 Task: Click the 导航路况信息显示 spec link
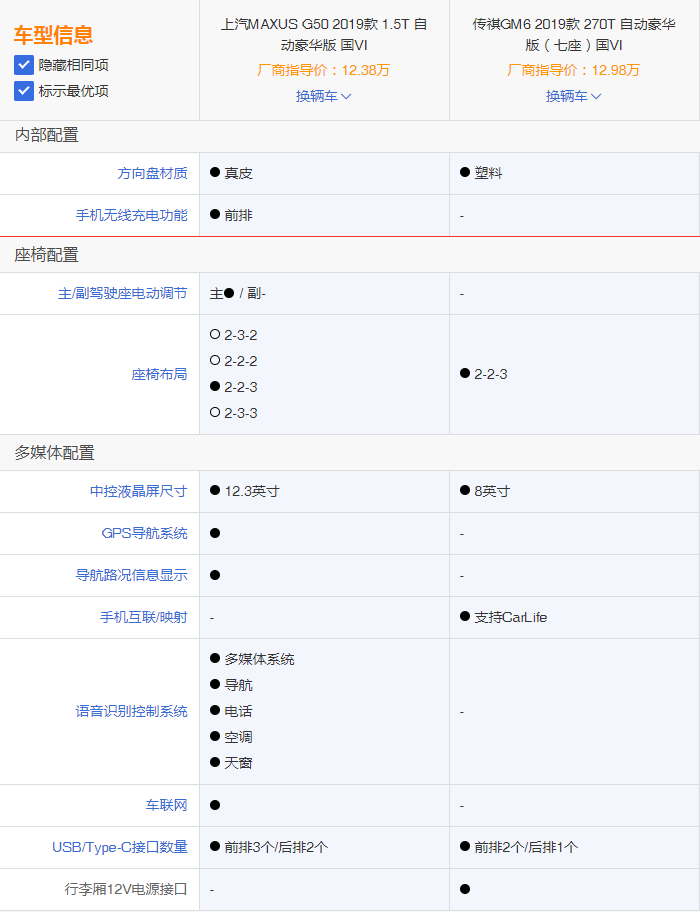coord(131,575)
